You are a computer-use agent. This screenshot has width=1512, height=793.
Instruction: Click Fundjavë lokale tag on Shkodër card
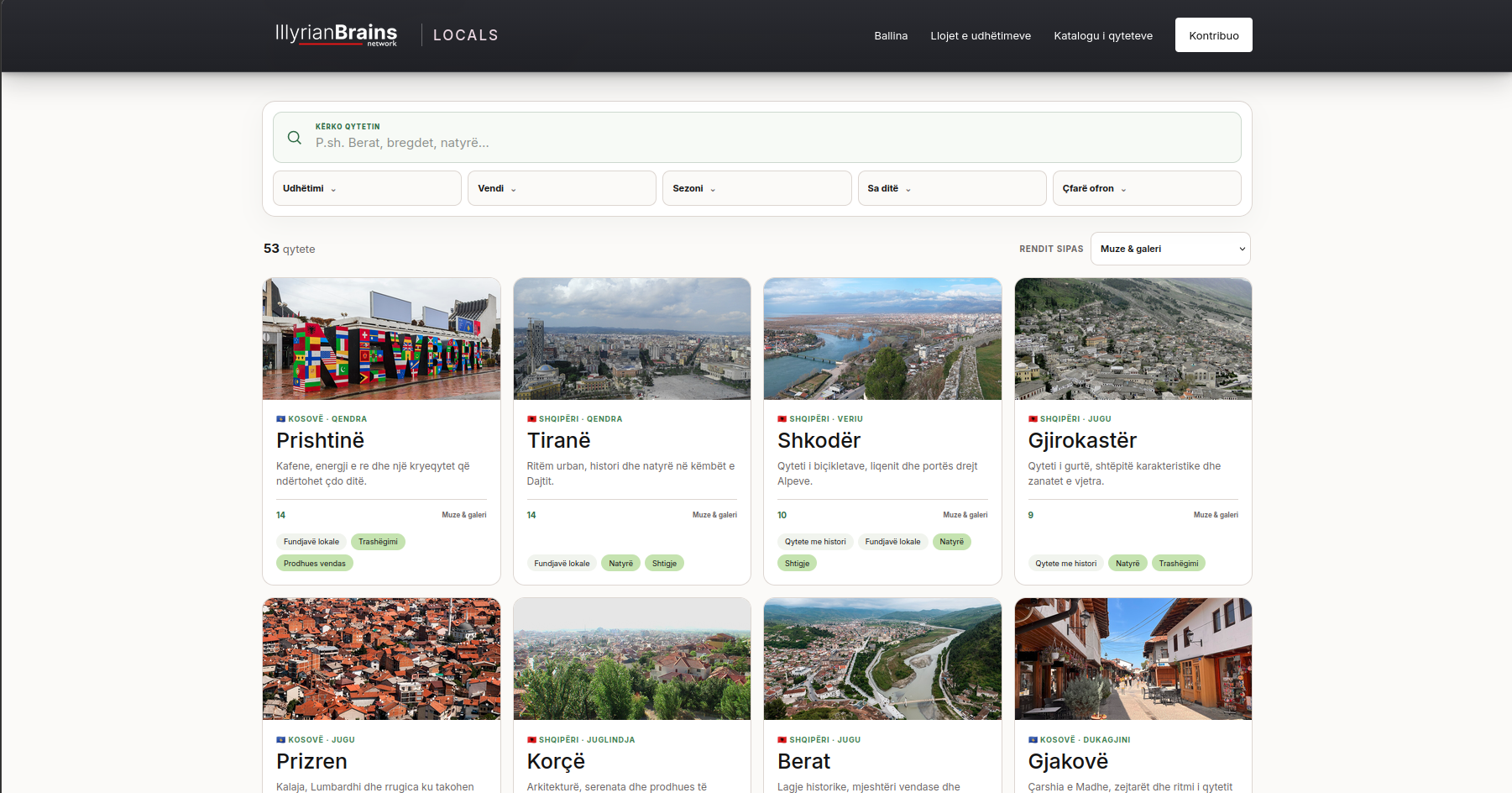pyautogui.click(x=893, y=542)
